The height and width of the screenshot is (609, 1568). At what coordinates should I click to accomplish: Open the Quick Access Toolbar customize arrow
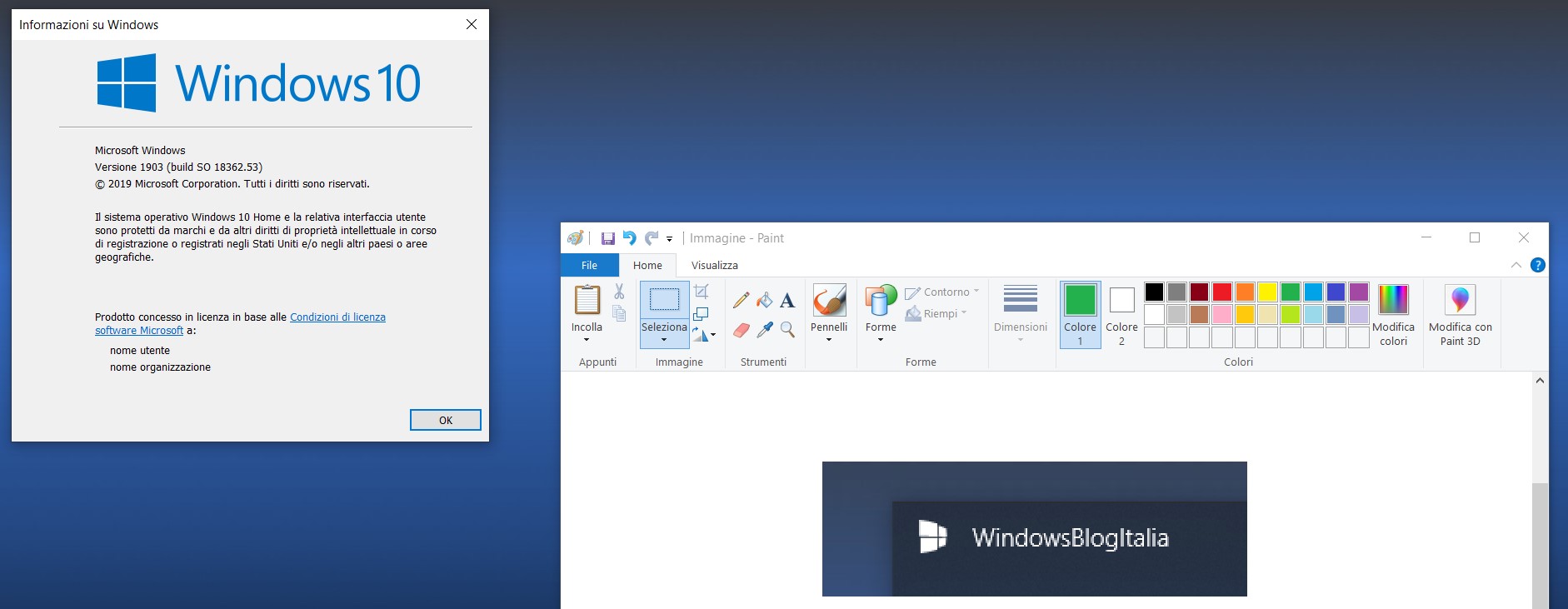[669, 239]
